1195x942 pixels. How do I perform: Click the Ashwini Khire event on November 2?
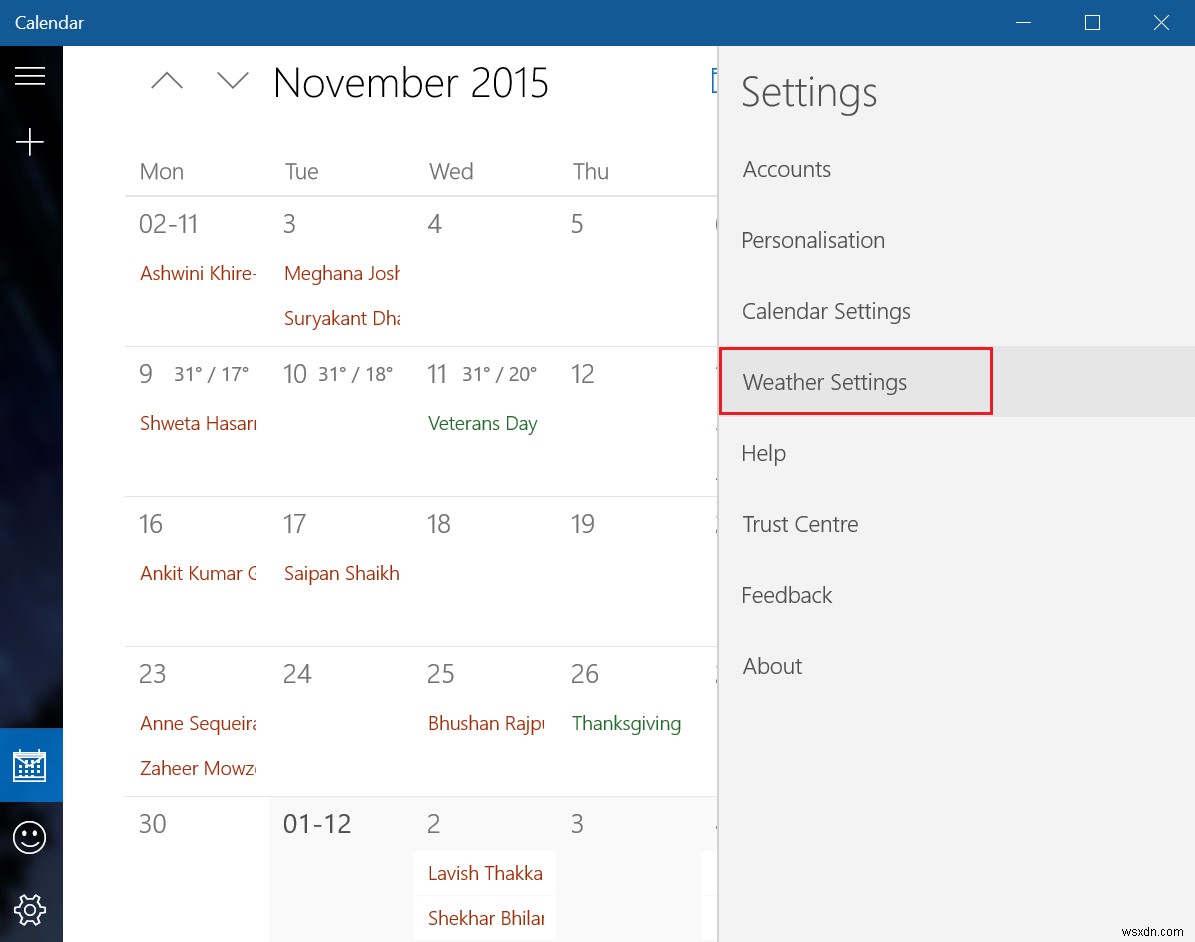197,273
